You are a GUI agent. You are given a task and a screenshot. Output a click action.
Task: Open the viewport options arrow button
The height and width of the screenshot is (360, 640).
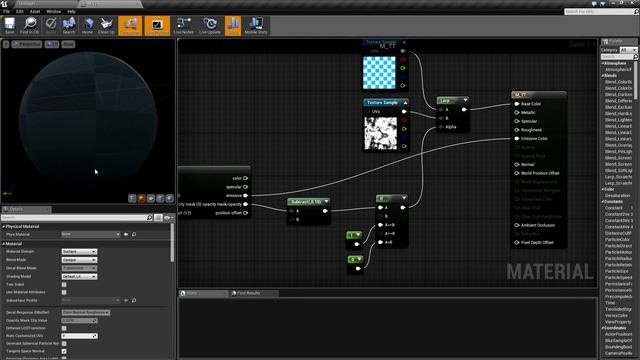[x=6, y=44]
